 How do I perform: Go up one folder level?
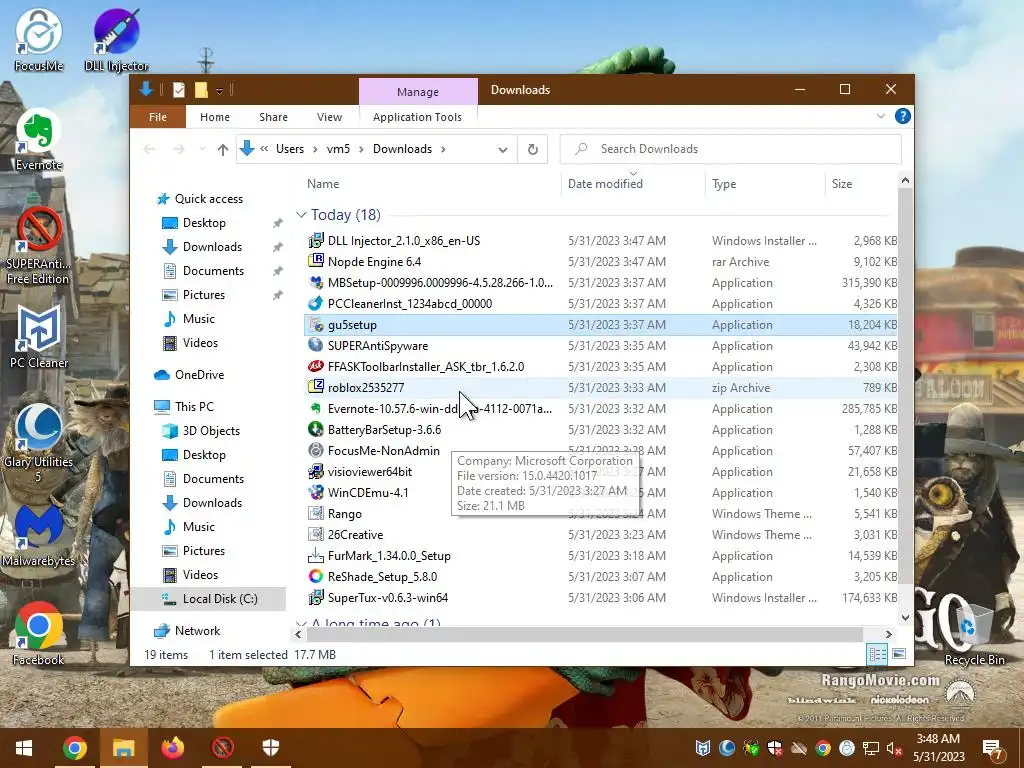pos(223,150)
